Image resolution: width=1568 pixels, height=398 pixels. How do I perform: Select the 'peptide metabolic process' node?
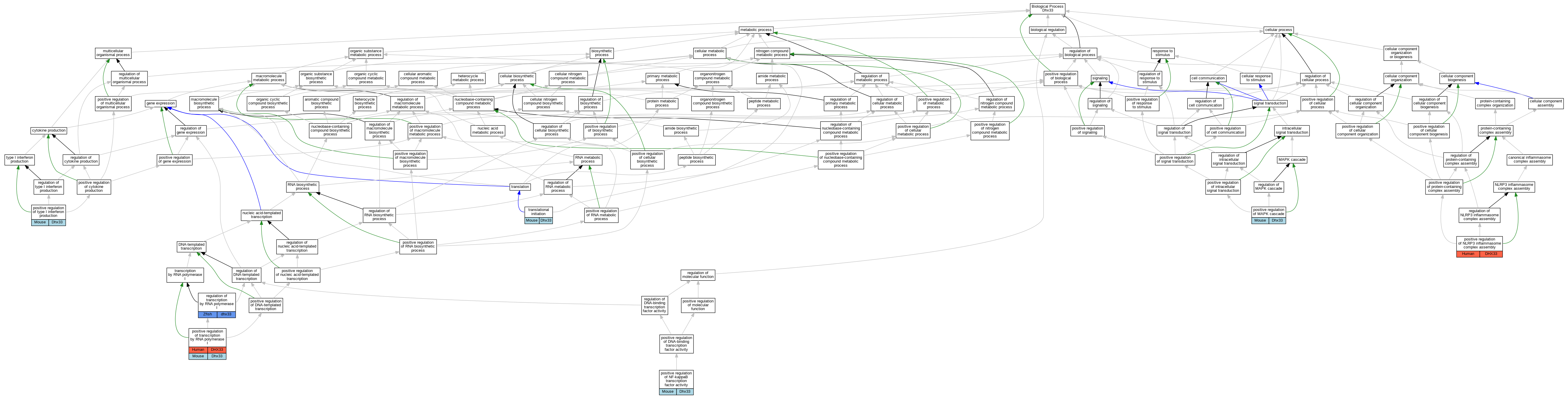(x=763, y=103)
